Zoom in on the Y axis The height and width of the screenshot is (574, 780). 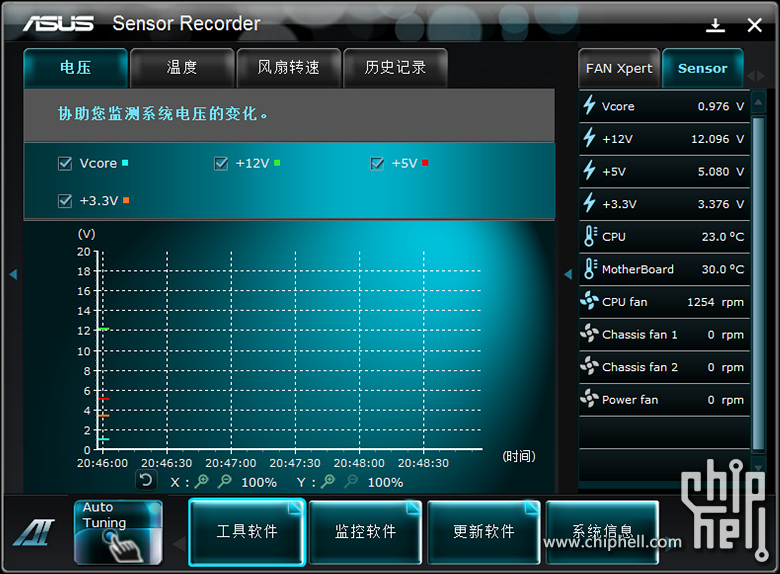click(x=328, y=481)
